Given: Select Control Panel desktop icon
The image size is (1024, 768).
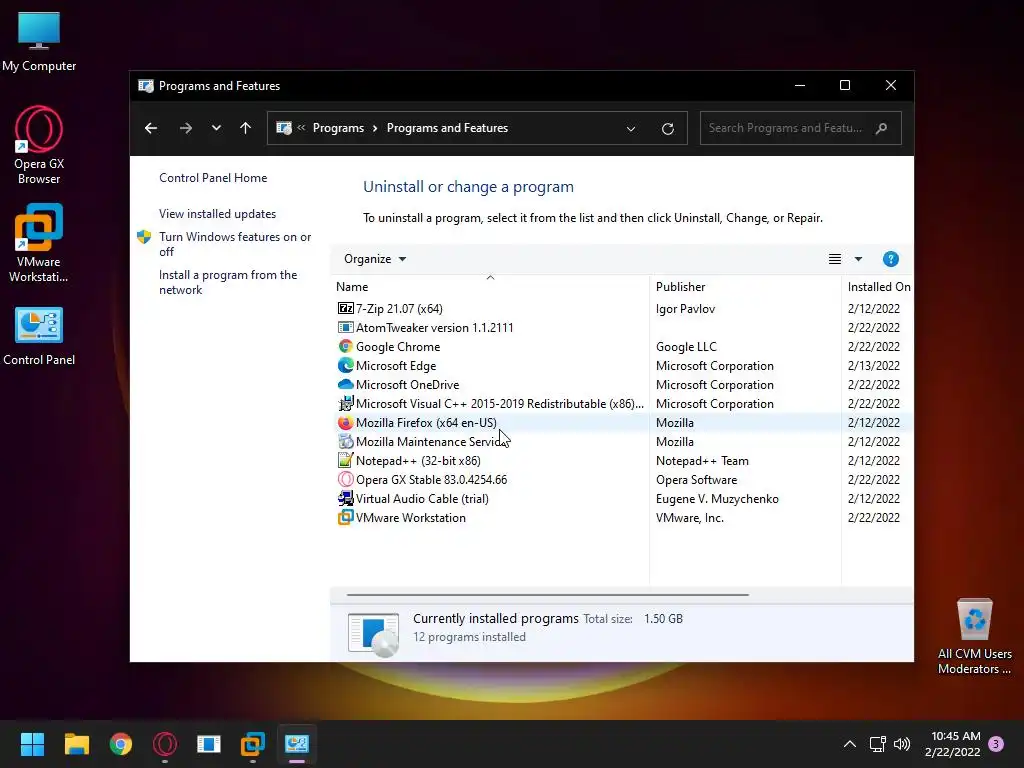Looking at the screenshot, I should pos(39,336).
